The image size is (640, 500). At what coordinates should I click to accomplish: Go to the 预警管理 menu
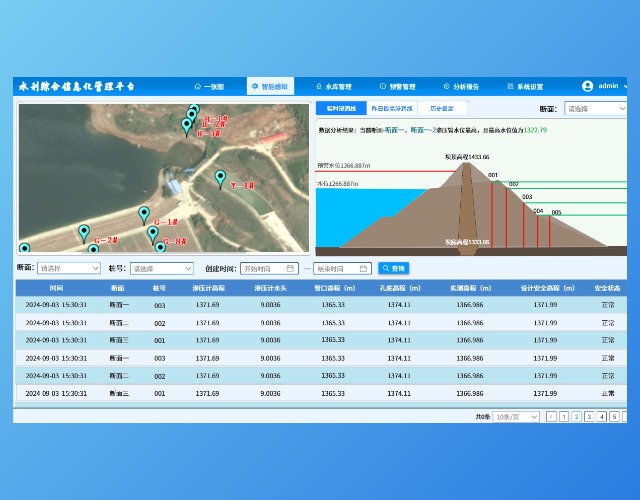[x=397, y=87]
